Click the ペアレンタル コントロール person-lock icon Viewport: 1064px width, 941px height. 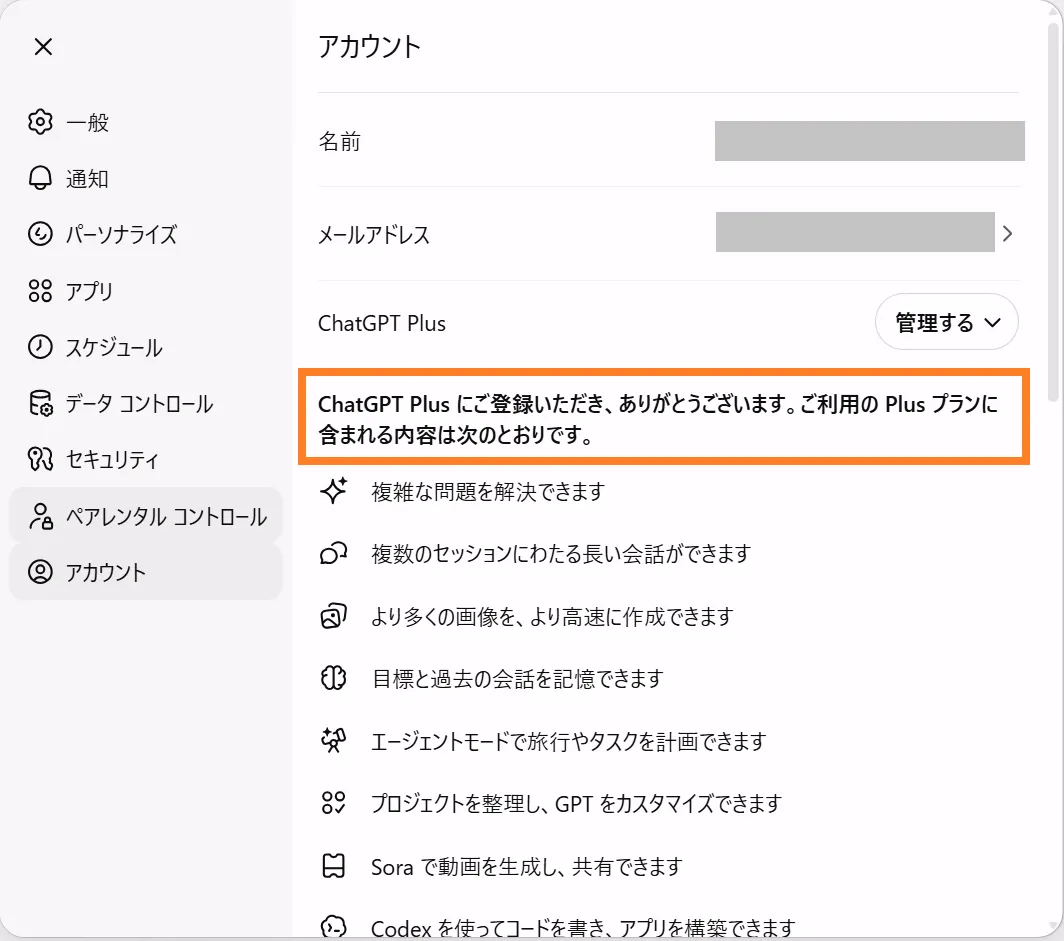coord(40,517)
